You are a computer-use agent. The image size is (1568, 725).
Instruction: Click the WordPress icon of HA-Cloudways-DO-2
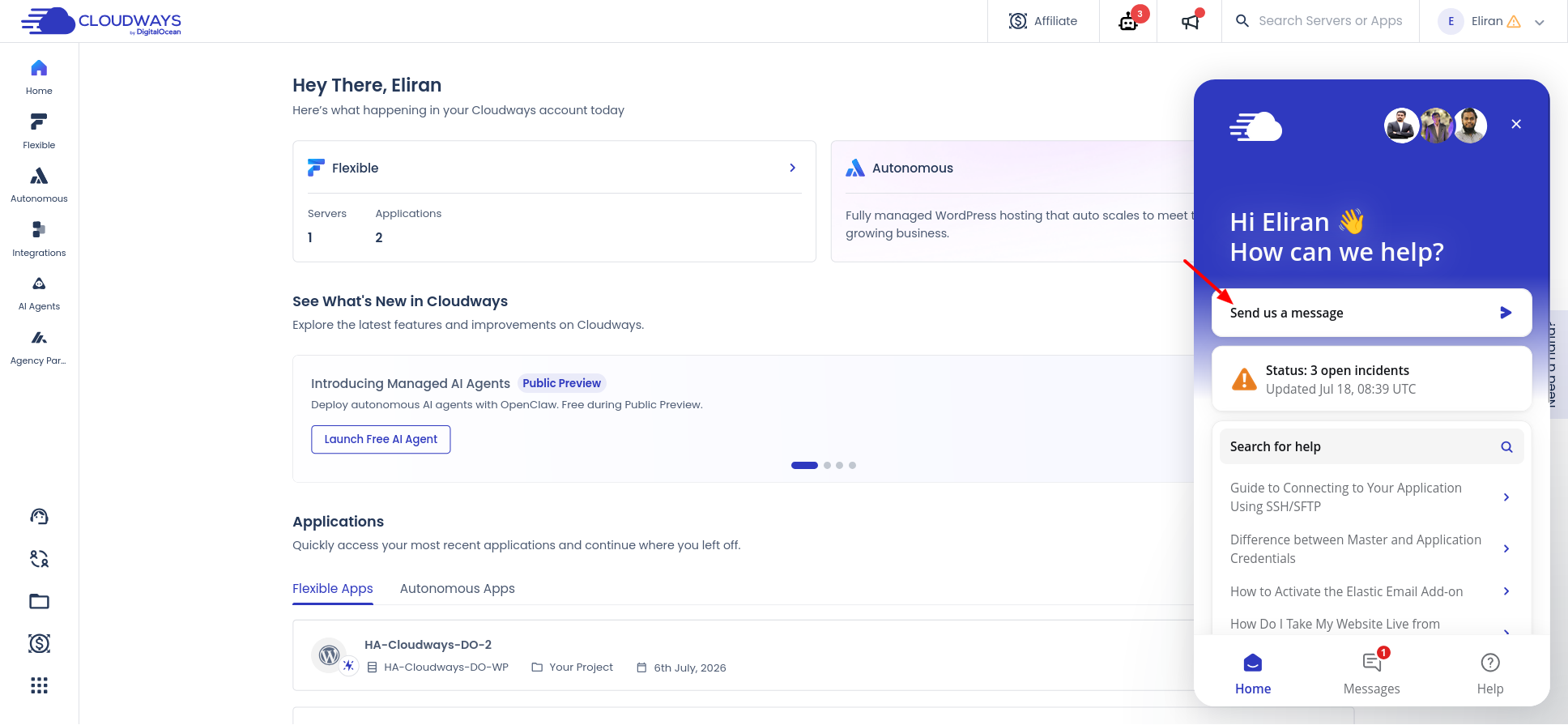329,655
